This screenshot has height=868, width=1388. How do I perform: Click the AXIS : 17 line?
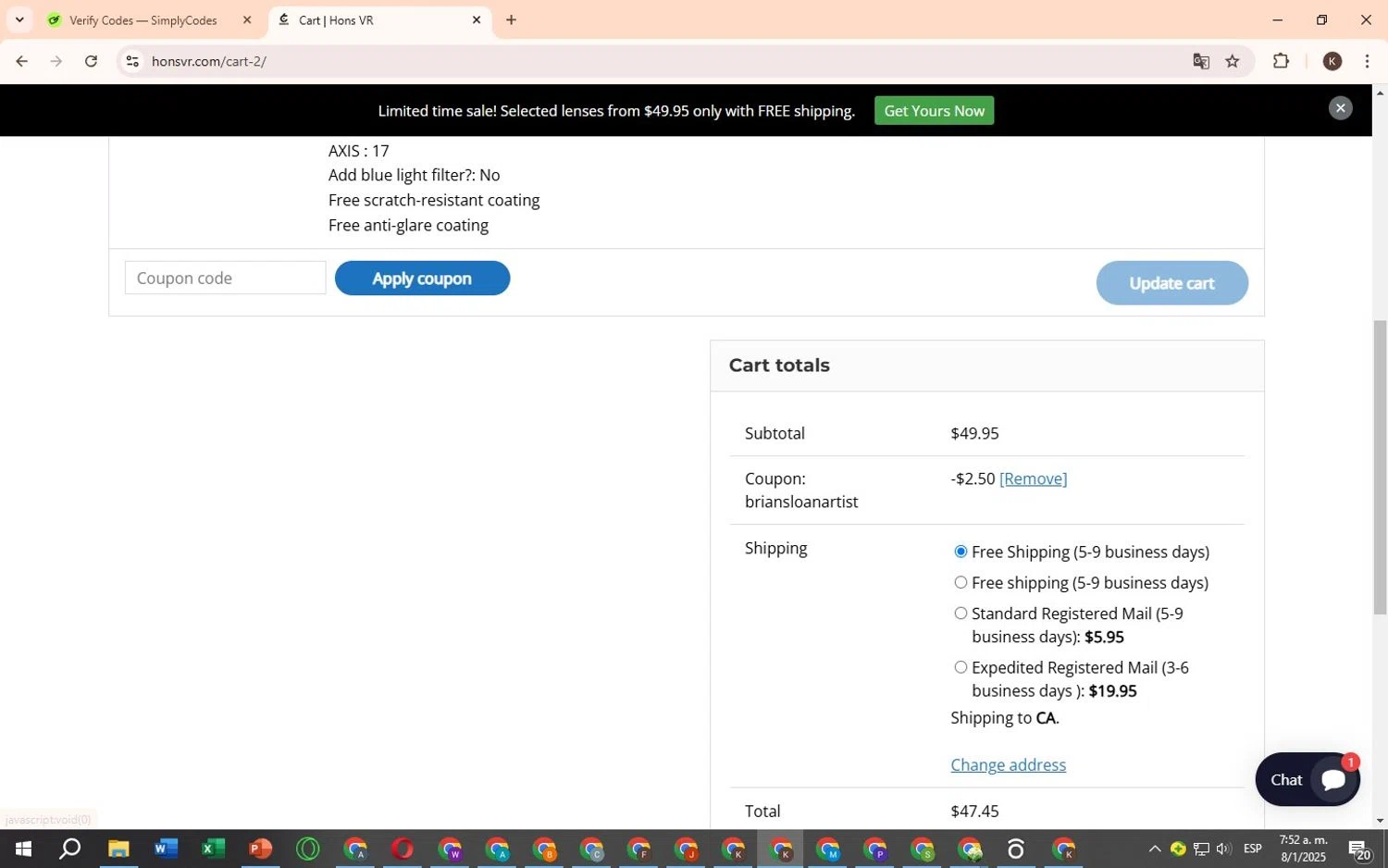click(x=359, y=151)
